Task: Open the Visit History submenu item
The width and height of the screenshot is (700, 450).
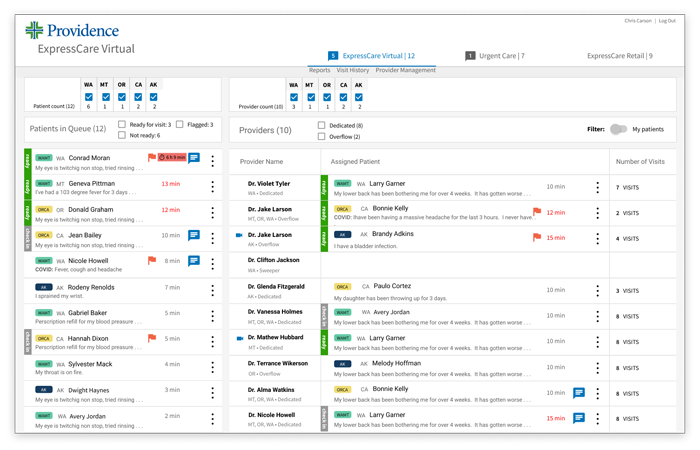Action: click(353, 70)
